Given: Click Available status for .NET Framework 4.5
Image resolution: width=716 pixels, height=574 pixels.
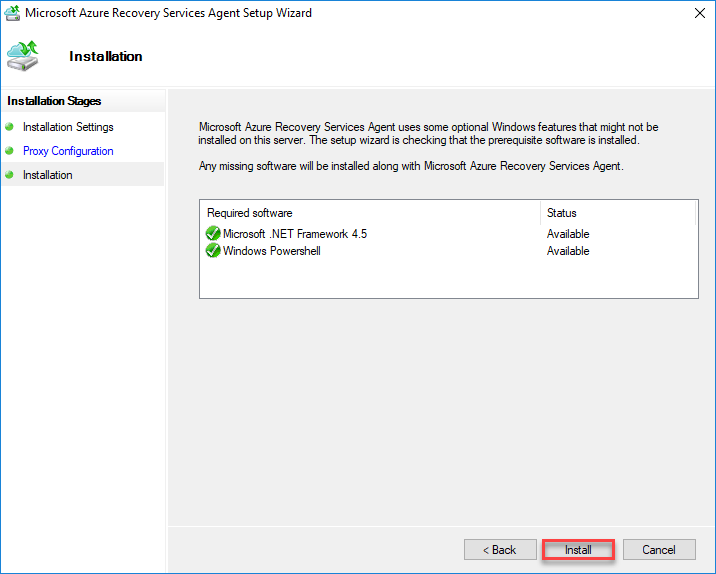Looking at the screenshot, I should click(x=568, y=234).
